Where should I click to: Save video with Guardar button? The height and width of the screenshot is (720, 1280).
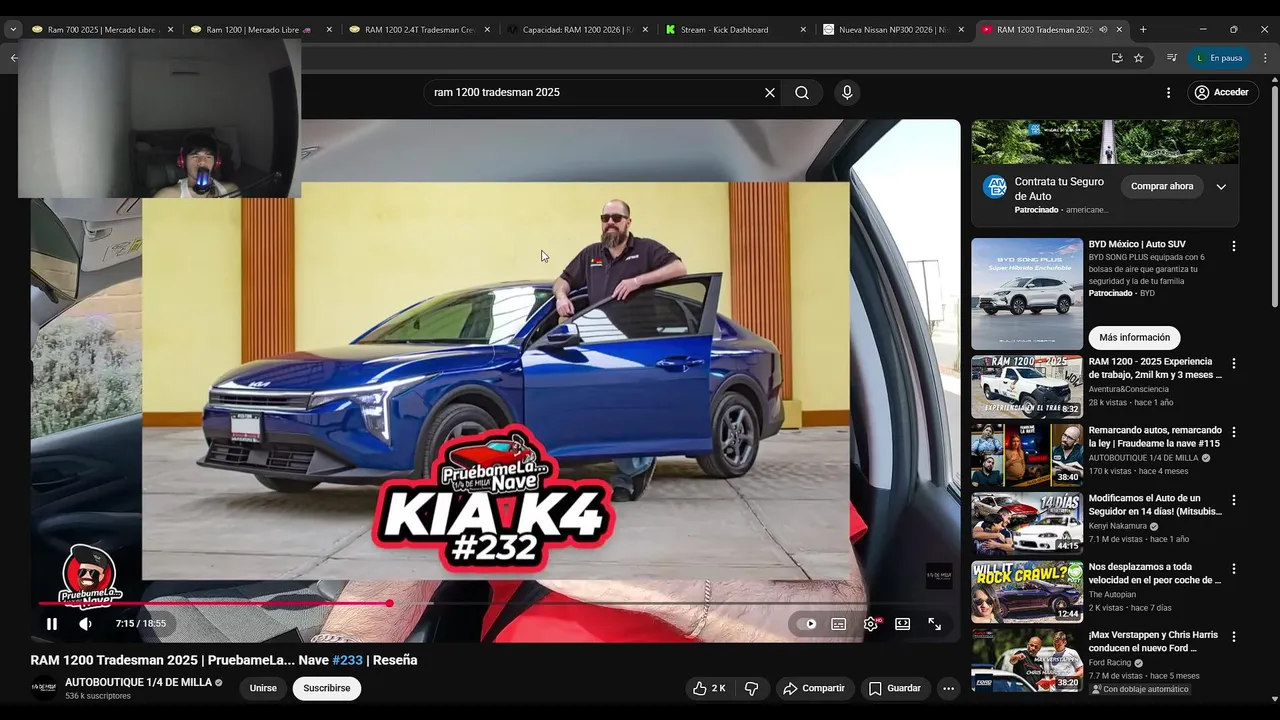(895, 688)
